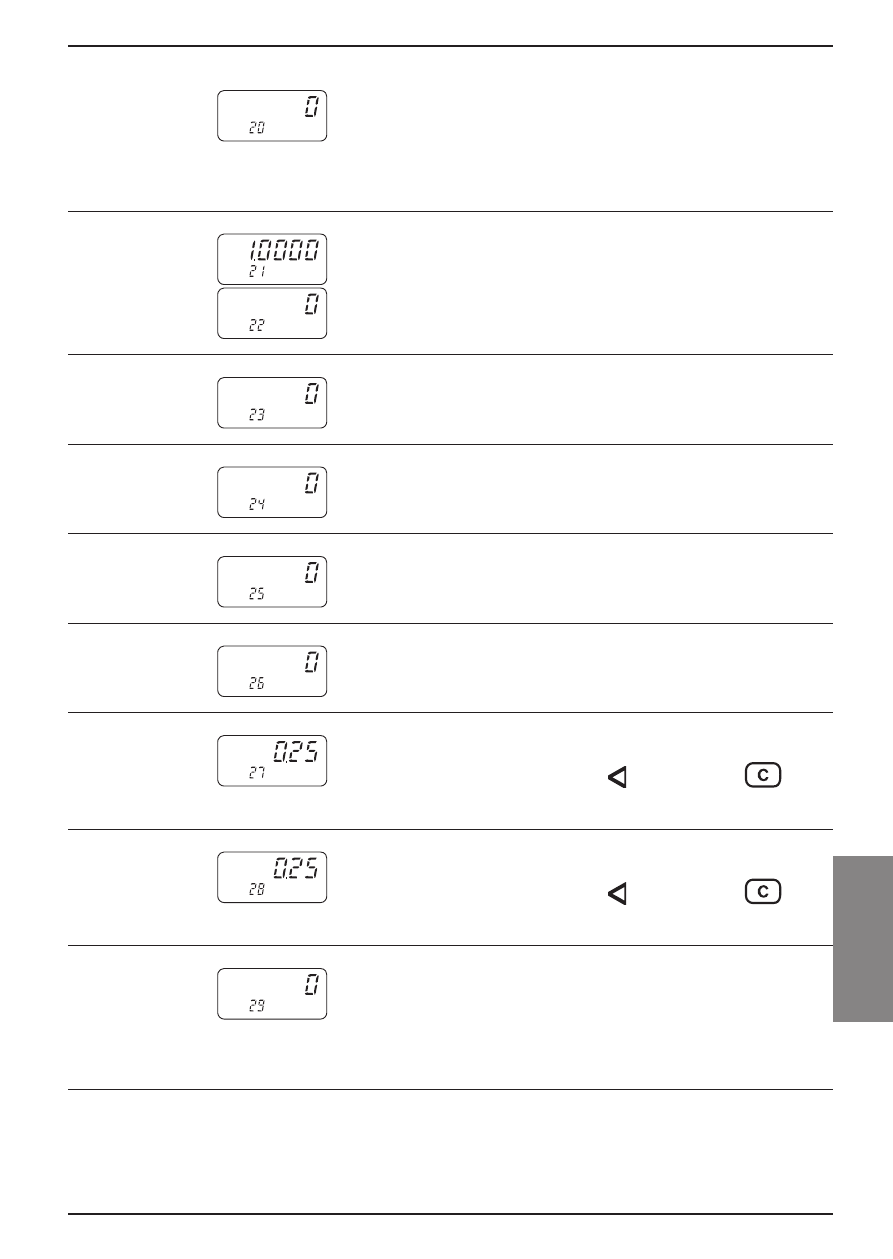Click the small index number 20

tap(257, 128)
